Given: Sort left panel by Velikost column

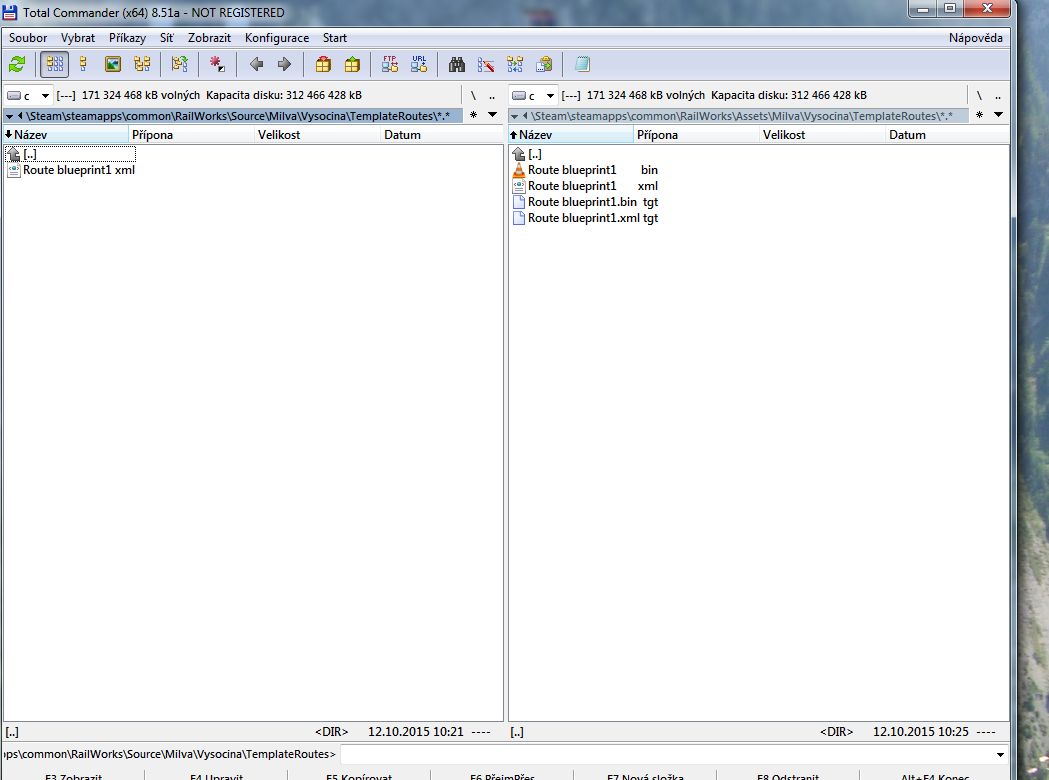Looking at the screenshot, I should pyautogui.click(x=317, y=135).
